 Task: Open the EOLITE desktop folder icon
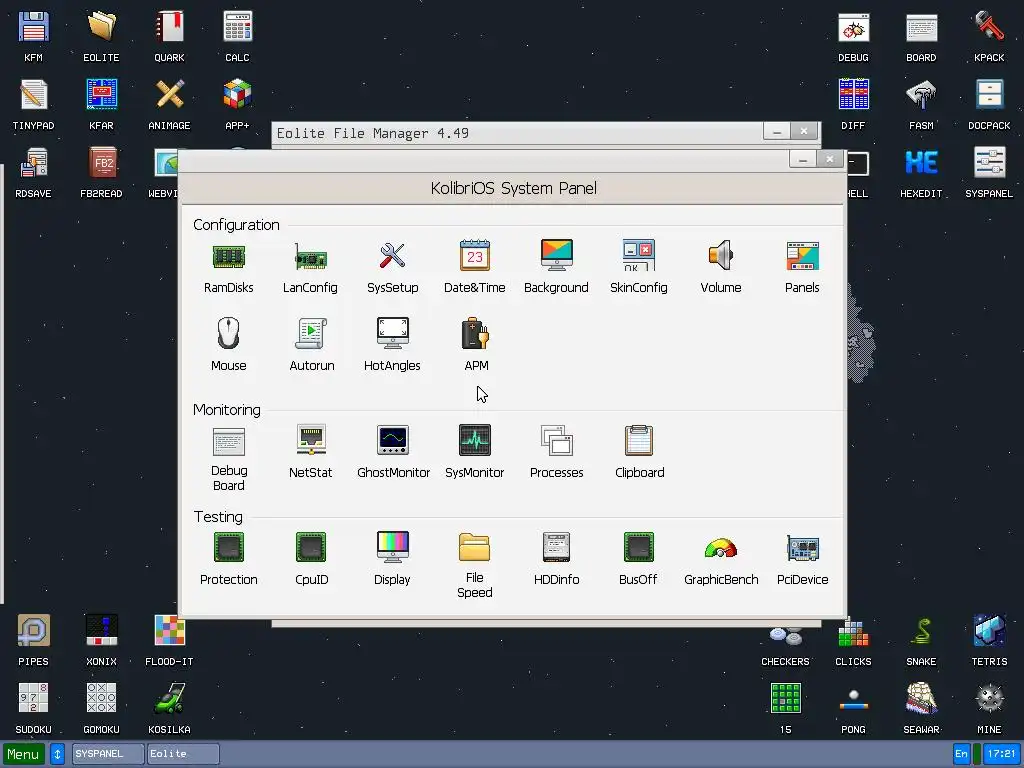coord(101,27)
